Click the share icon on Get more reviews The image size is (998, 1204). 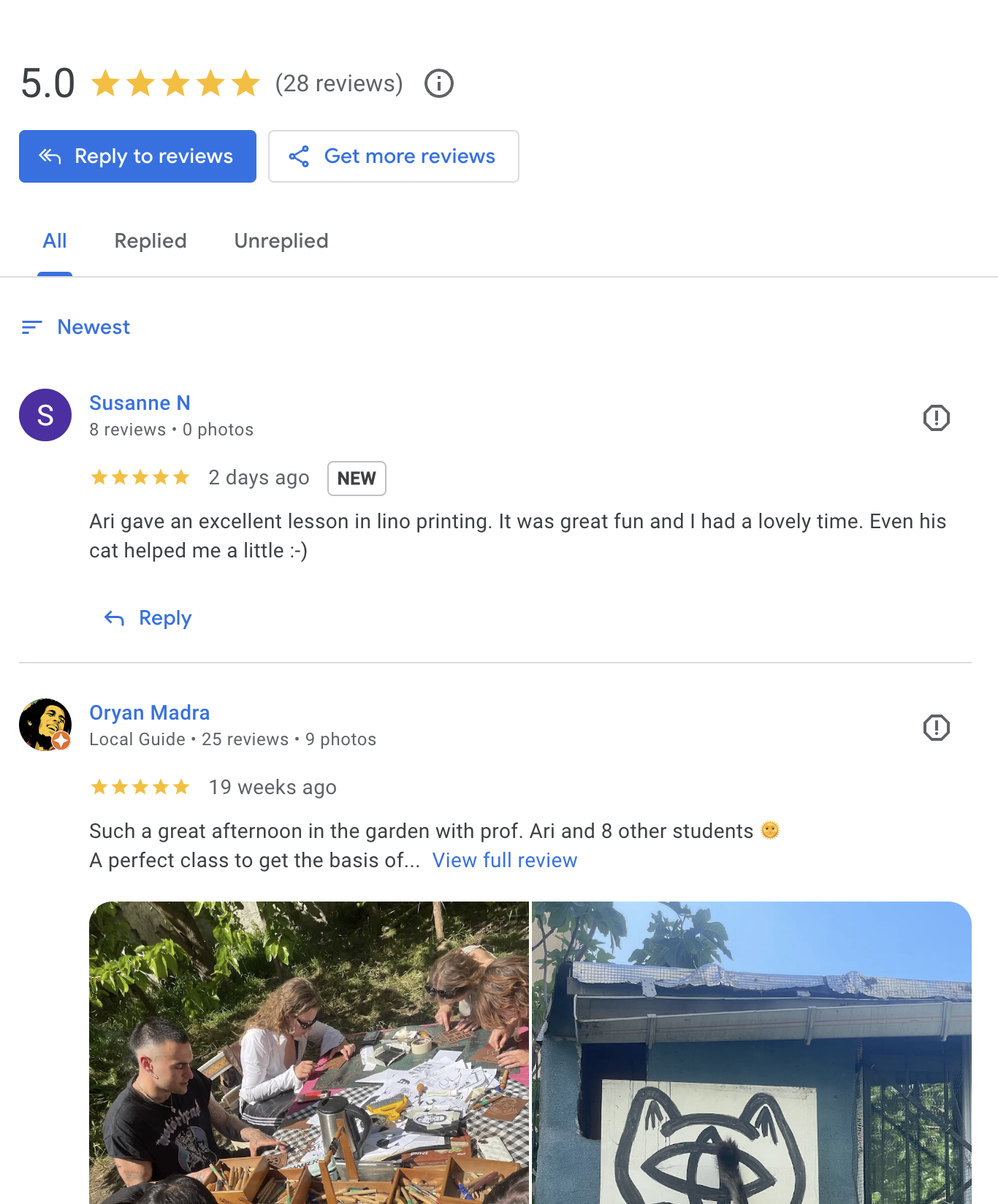(x=299, y=156)
